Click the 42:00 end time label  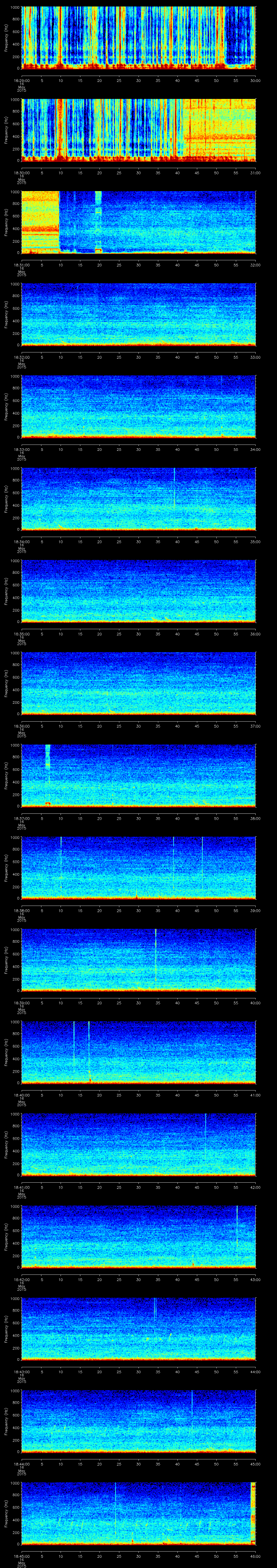tap(255, 1187)
